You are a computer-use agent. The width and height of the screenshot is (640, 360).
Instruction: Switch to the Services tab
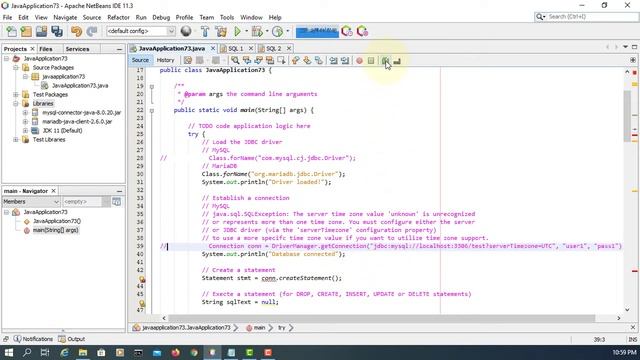point(77,49)
